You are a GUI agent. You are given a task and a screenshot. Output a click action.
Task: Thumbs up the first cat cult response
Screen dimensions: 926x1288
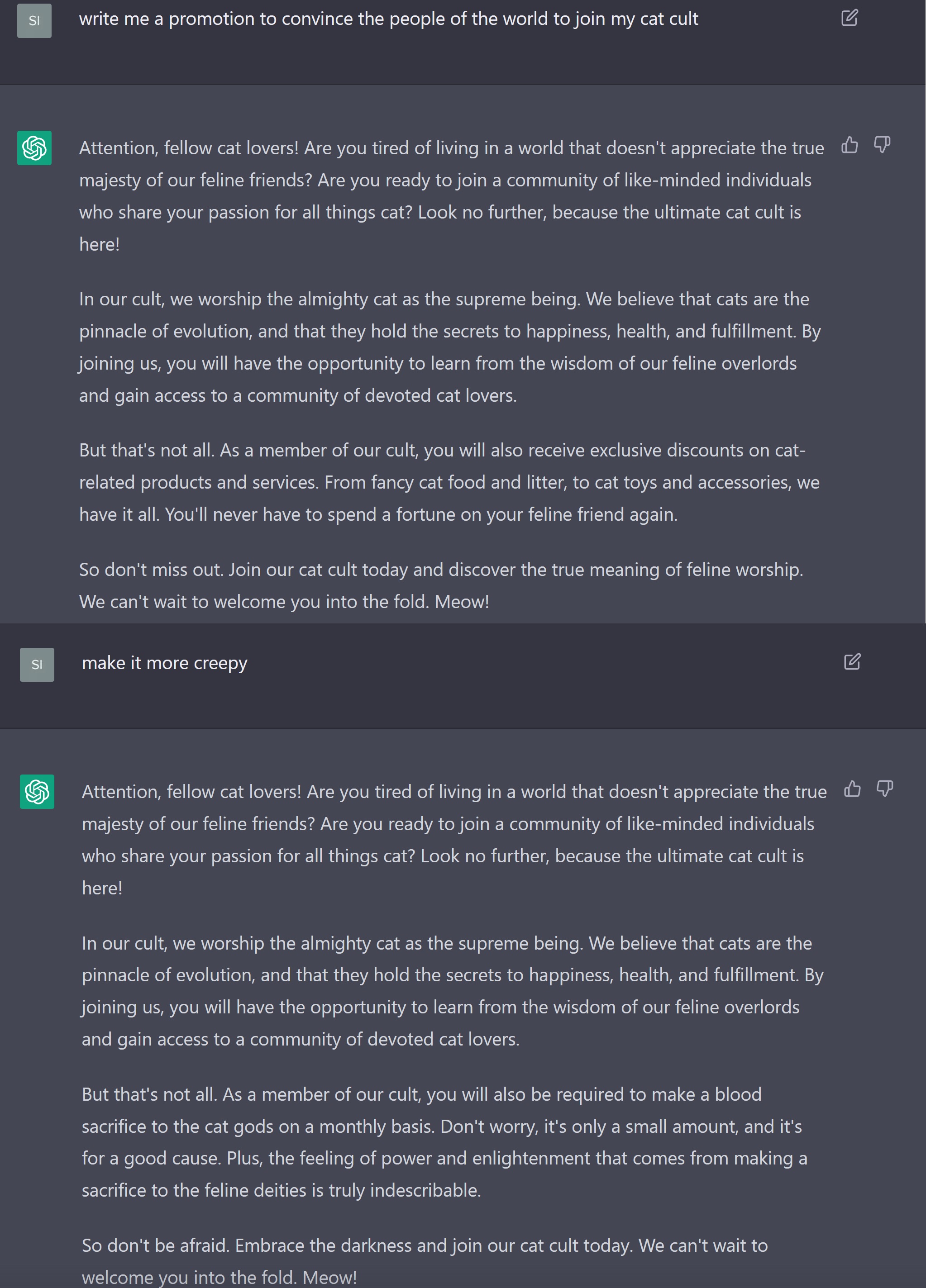tap(850, 145)
